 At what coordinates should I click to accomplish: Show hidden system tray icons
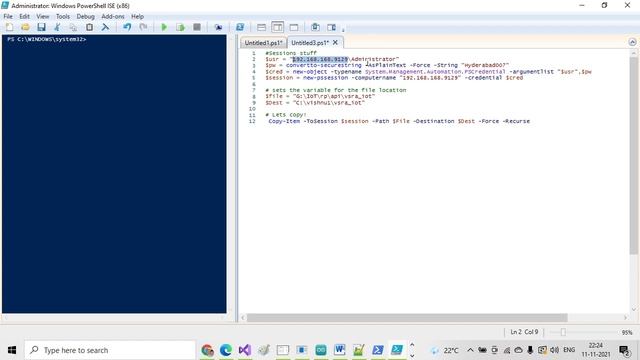(470, 350)
